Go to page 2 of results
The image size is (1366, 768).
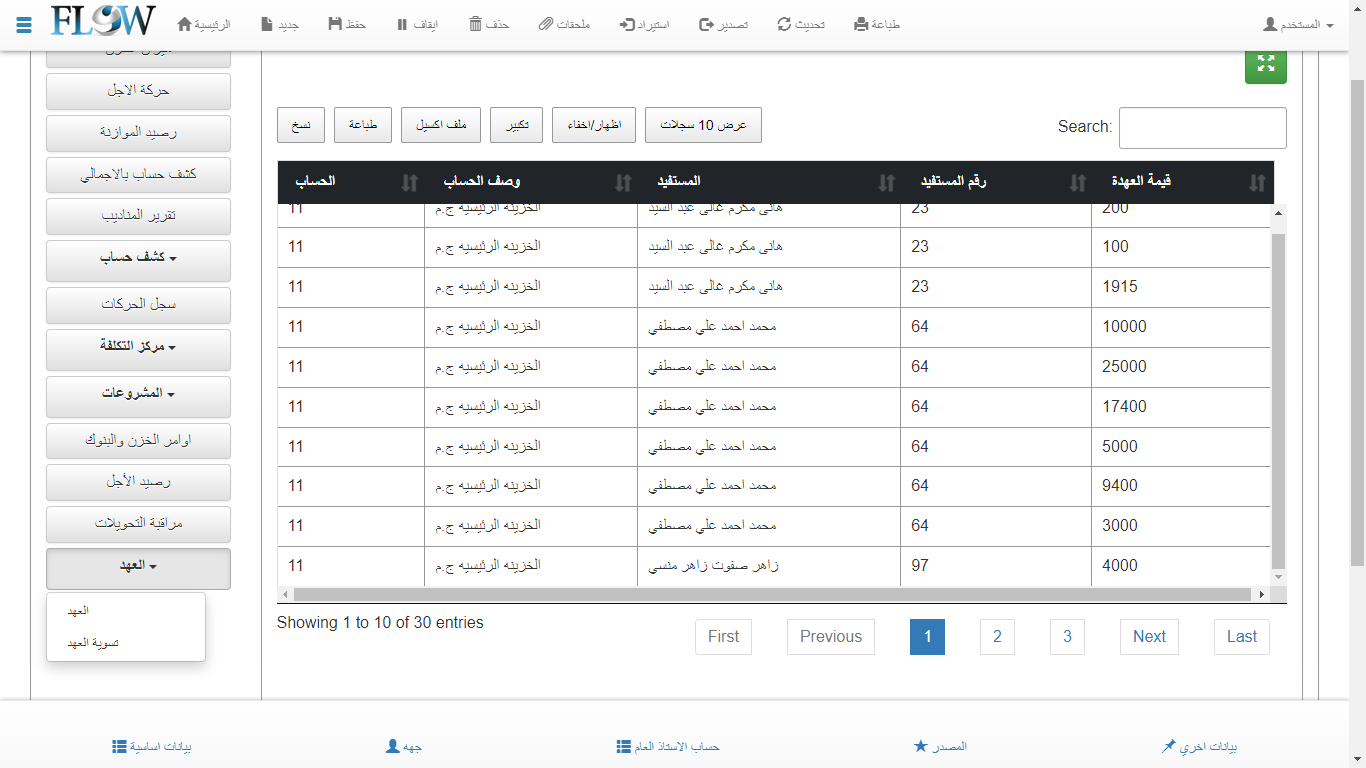click(x=997, y=637)
